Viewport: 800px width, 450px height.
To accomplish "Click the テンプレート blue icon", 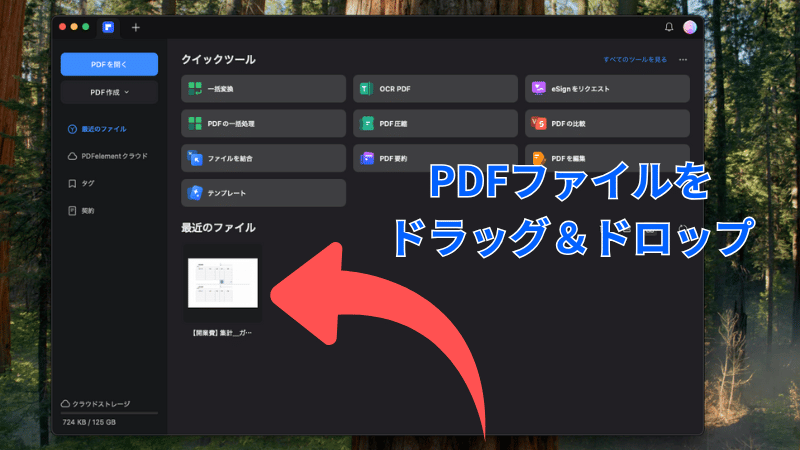I will click(x=195, y=193).
